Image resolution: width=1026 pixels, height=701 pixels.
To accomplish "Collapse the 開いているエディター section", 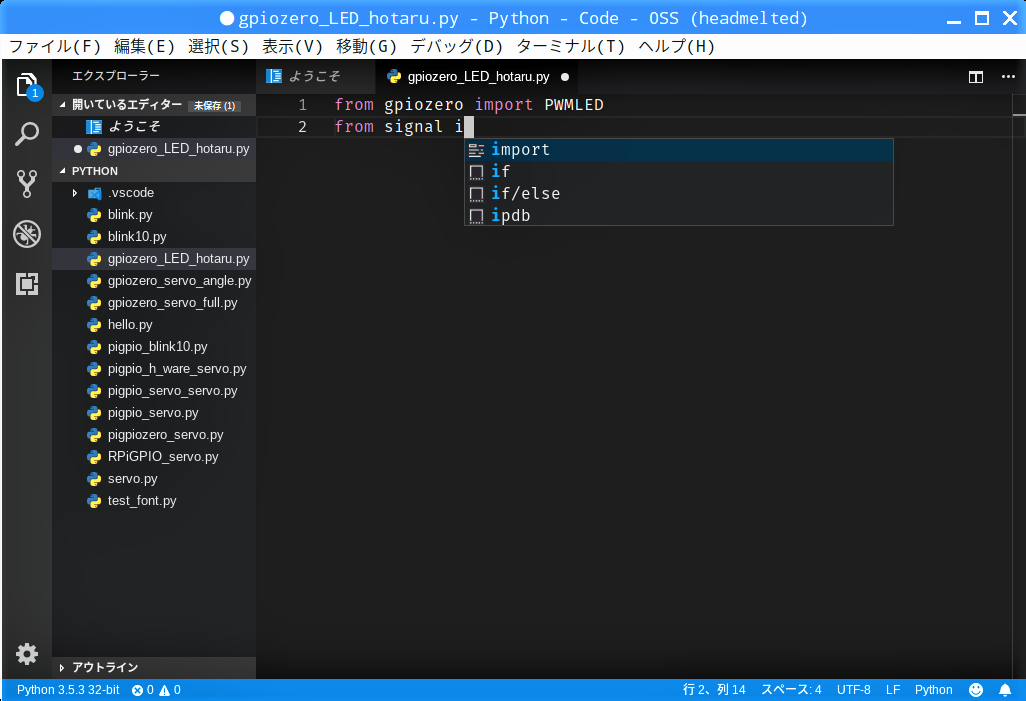I will point(63,105).
